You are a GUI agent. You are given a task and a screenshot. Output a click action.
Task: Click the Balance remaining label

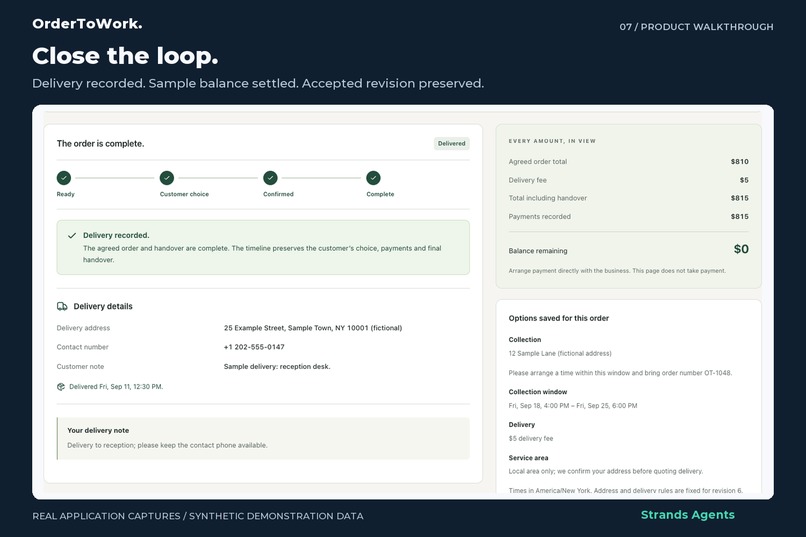[x=538, y=251]
